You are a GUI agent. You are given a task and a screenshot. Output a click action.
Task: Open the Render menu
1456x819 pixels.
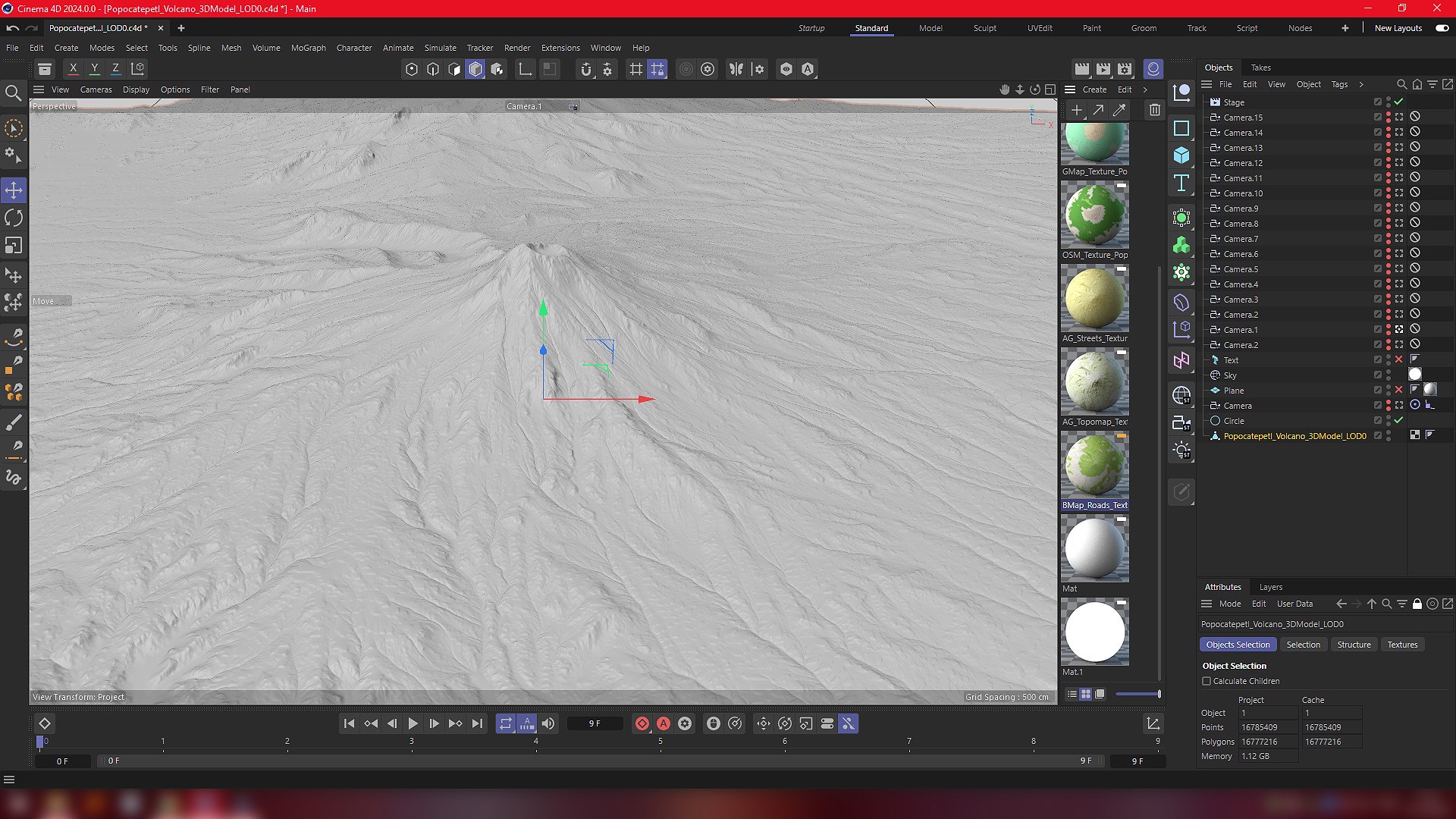pos(517,48)
